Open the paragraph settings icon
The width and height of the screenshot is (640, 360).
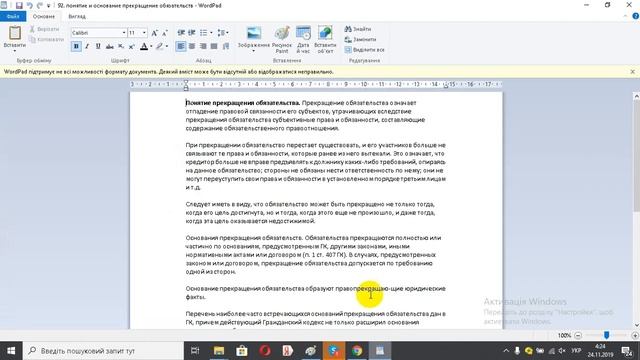point(226,47)
